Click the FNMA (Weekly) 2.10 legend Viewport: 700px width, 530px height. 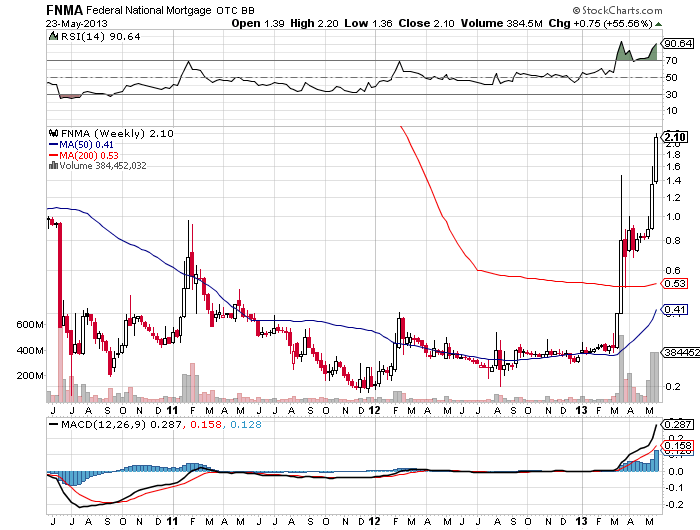click(117, 133)
